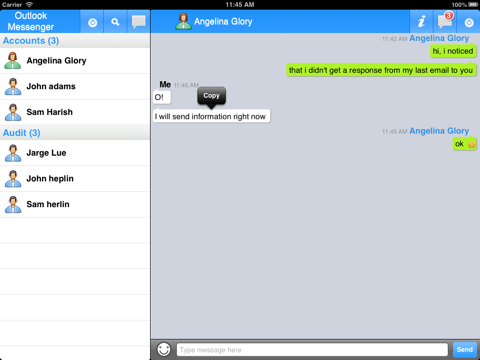The width and height of the screenshot is (480, 360).
Task: Click John heplin's avatar icon
Action: (x=13, y=179)
